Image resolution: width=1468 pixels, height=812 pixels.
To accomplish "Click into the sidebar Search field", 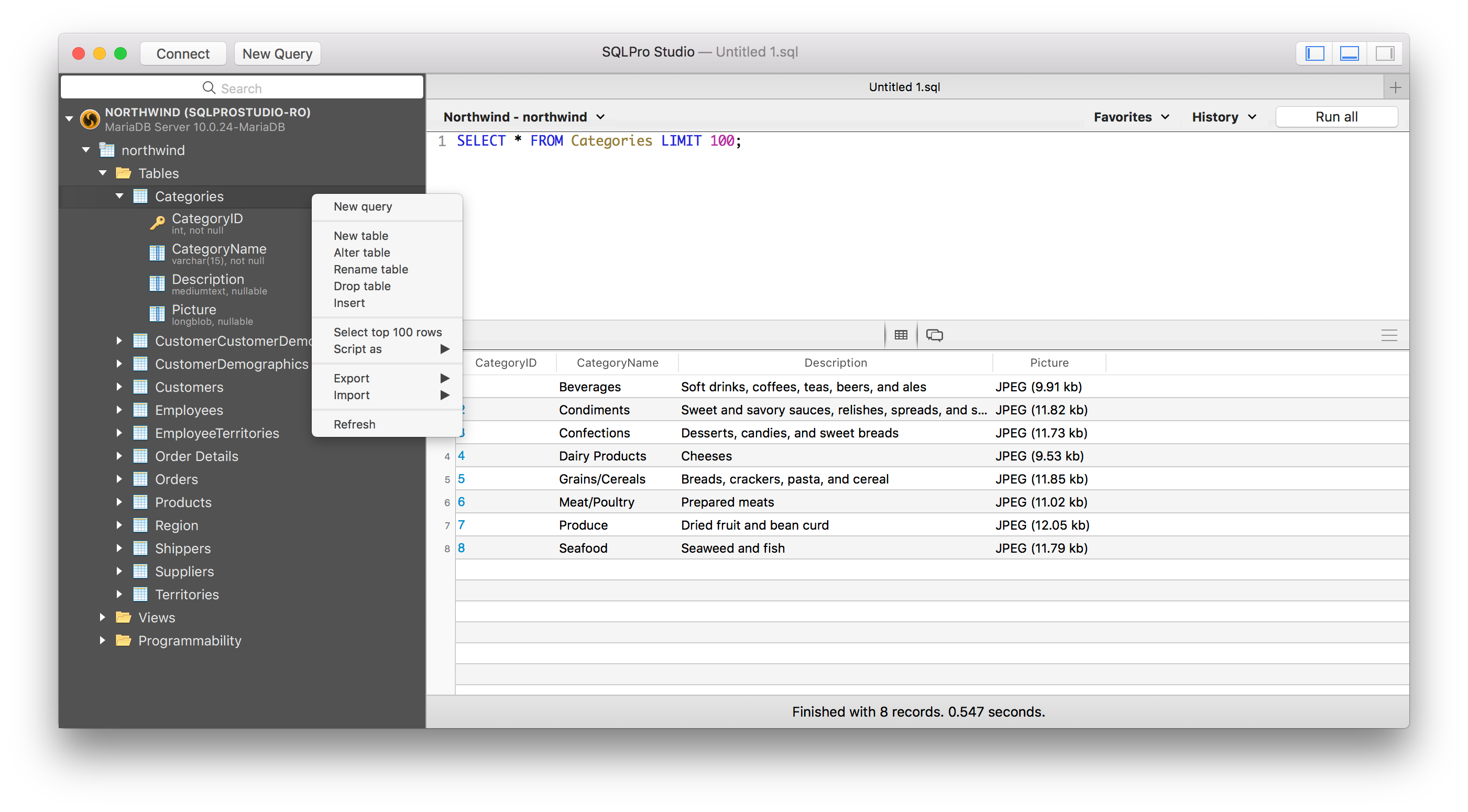I will [242, 88].
